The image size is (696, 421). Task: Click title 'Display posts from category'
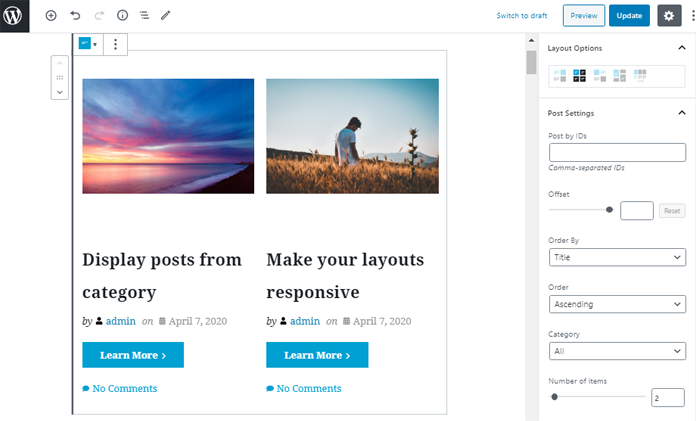pos(162,276)
